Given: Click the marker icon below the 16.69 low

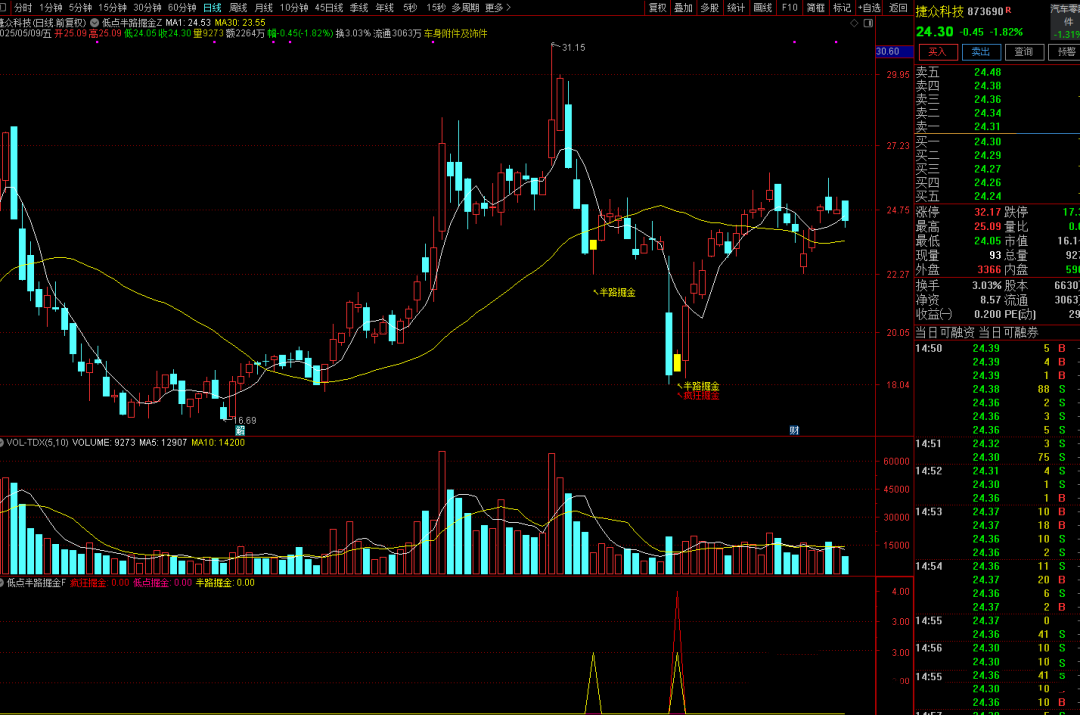Looking at the screenshot, I should [240, 430].
